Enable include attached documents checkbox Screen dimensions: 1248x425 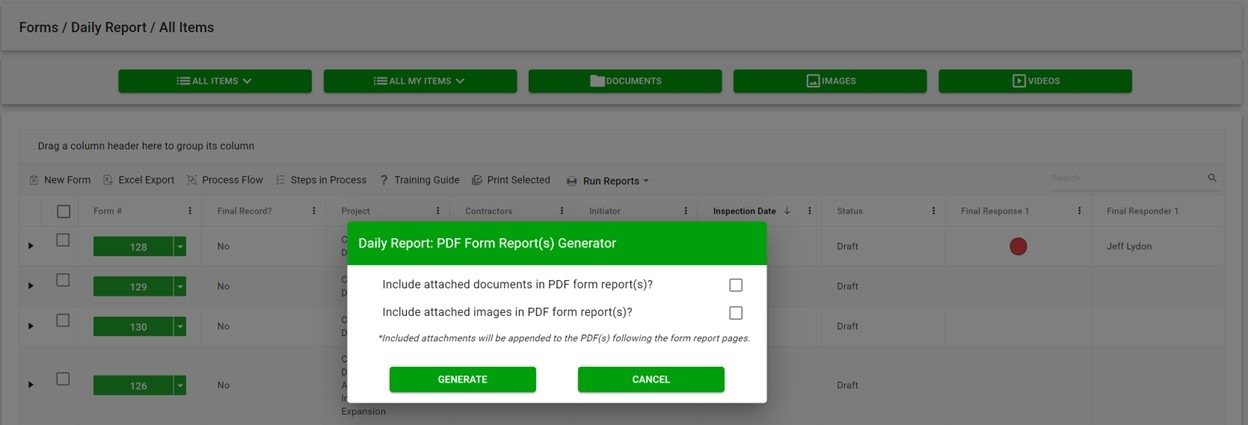736,285
